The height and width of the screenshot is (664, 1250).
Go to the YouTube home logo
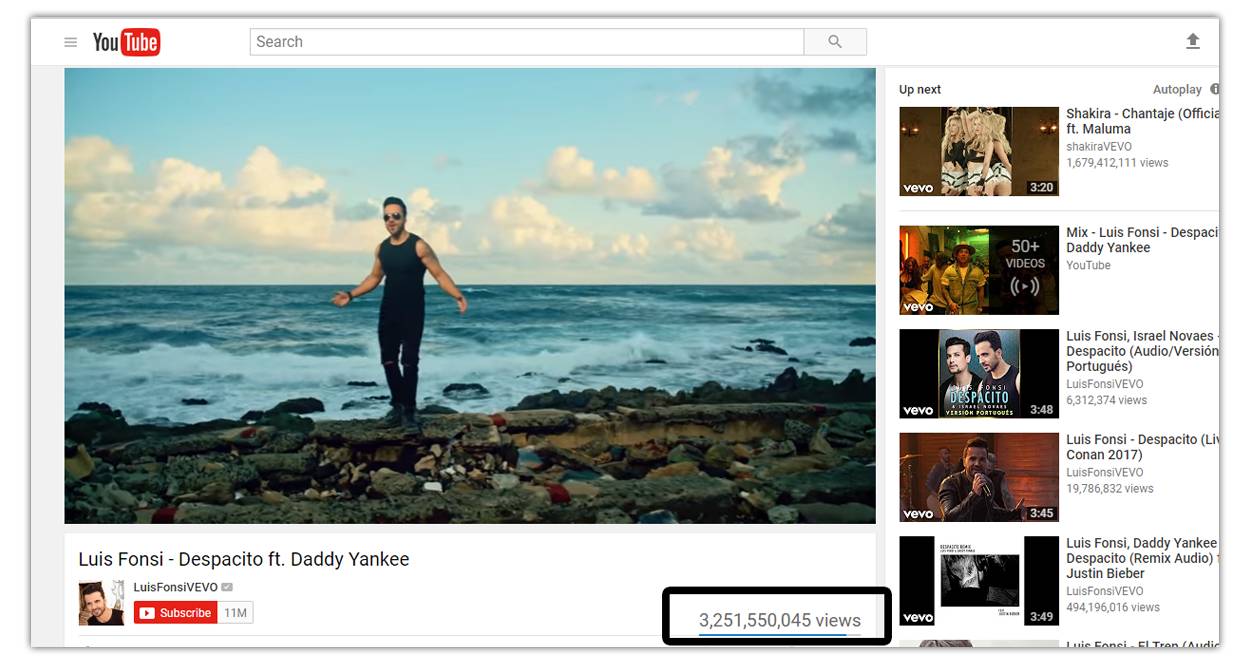126,42
